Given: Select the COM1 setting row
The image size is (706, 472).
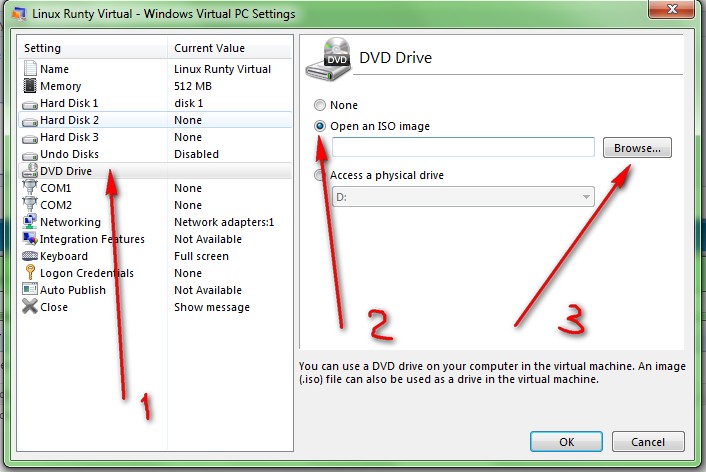Looking at the screenshot, I should (x=155, y=188).
